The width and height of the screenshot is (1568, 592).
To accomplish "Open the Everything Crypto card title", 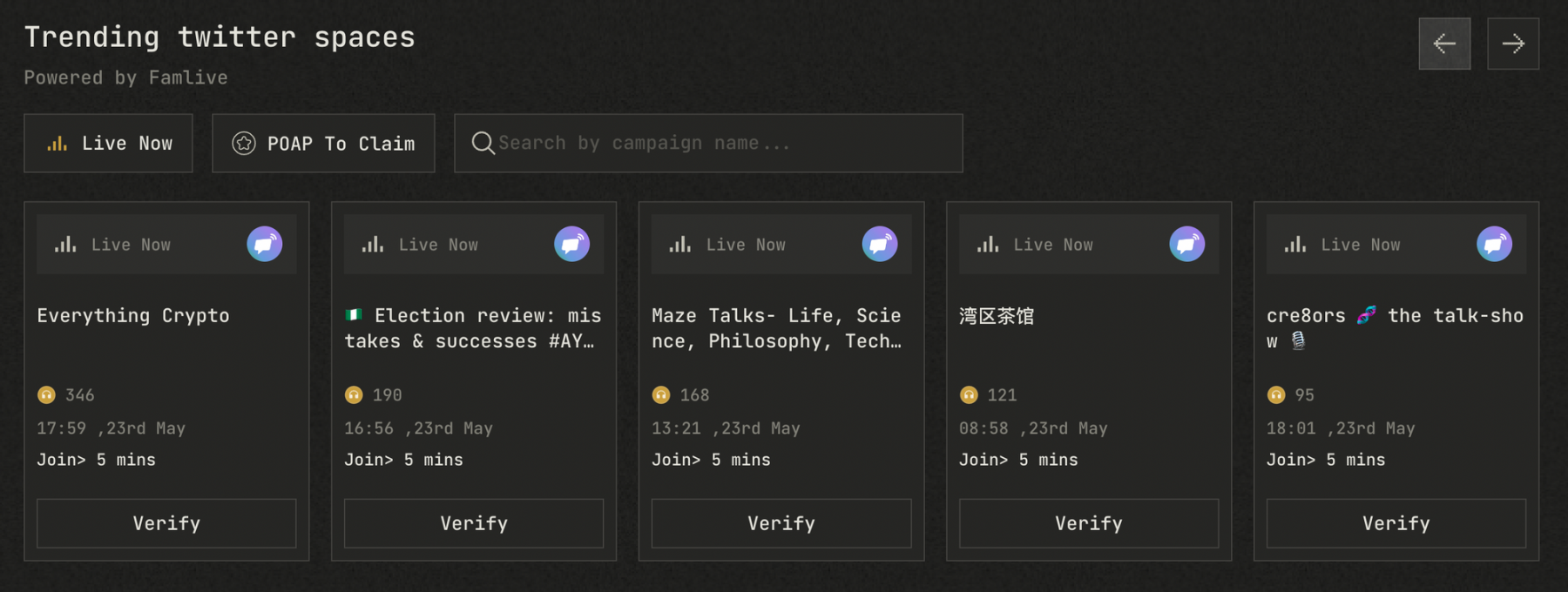I will [133, 316].
